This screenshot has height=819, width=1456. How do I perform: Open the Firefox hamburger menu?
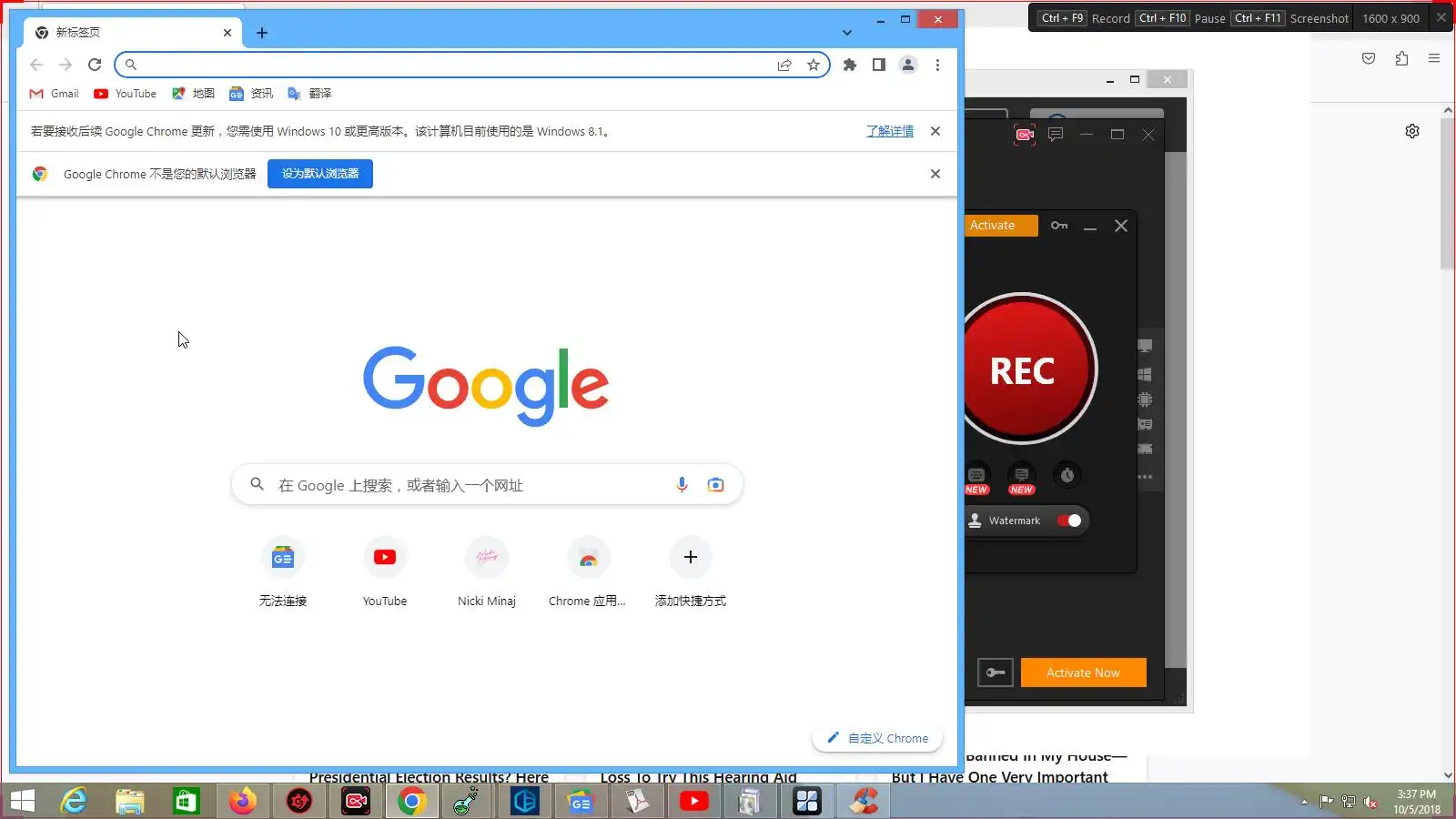1434,58
